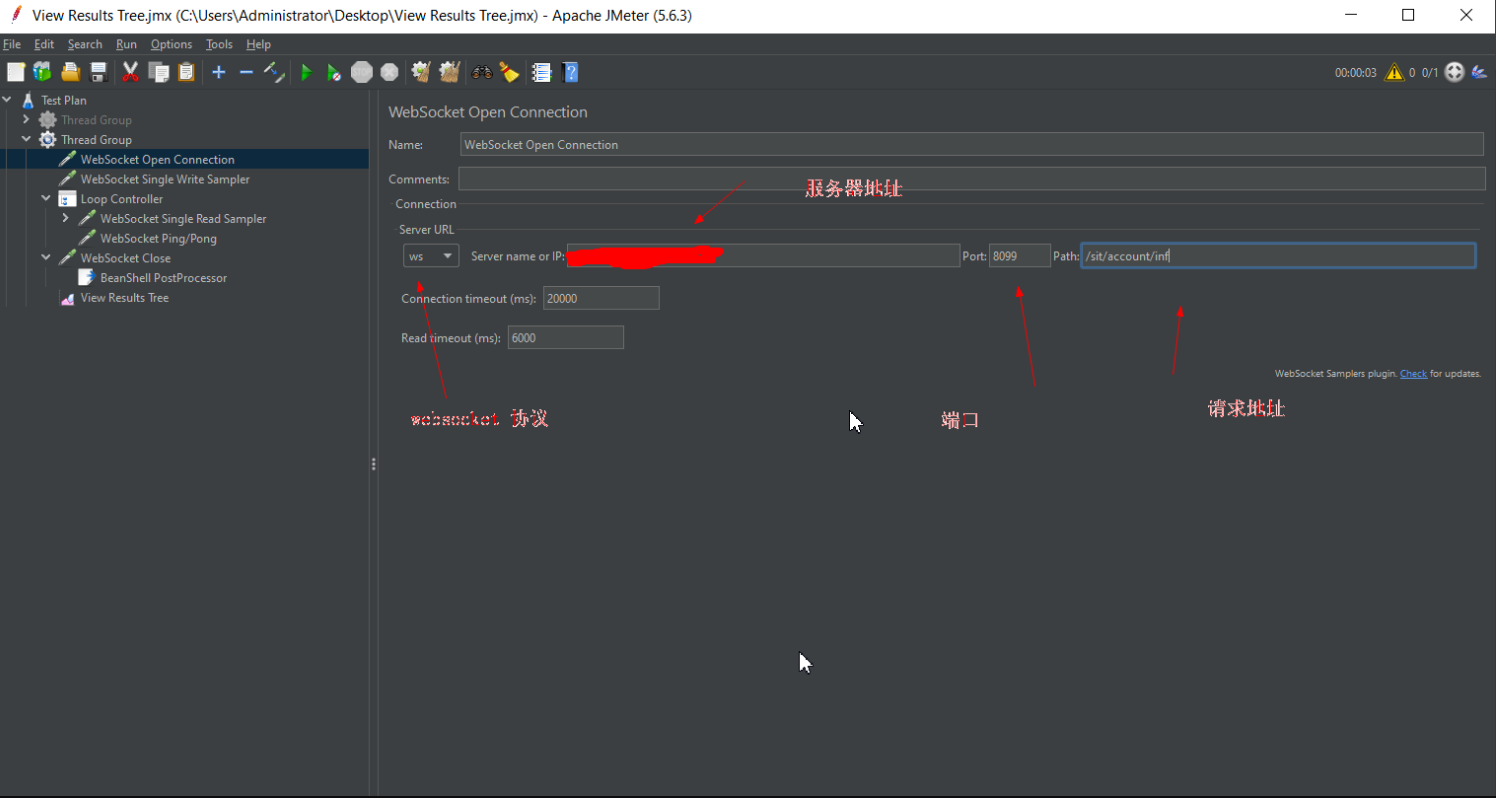Collapse the enabled Thread Group node
The image size is (1496, 798).
[x=27, y=139]
